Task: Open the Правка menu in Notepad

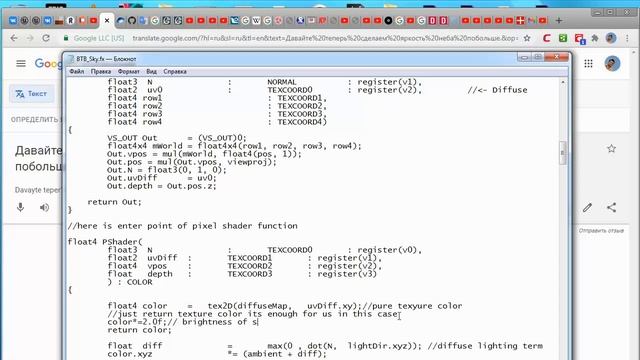Action: coord(101,71)
